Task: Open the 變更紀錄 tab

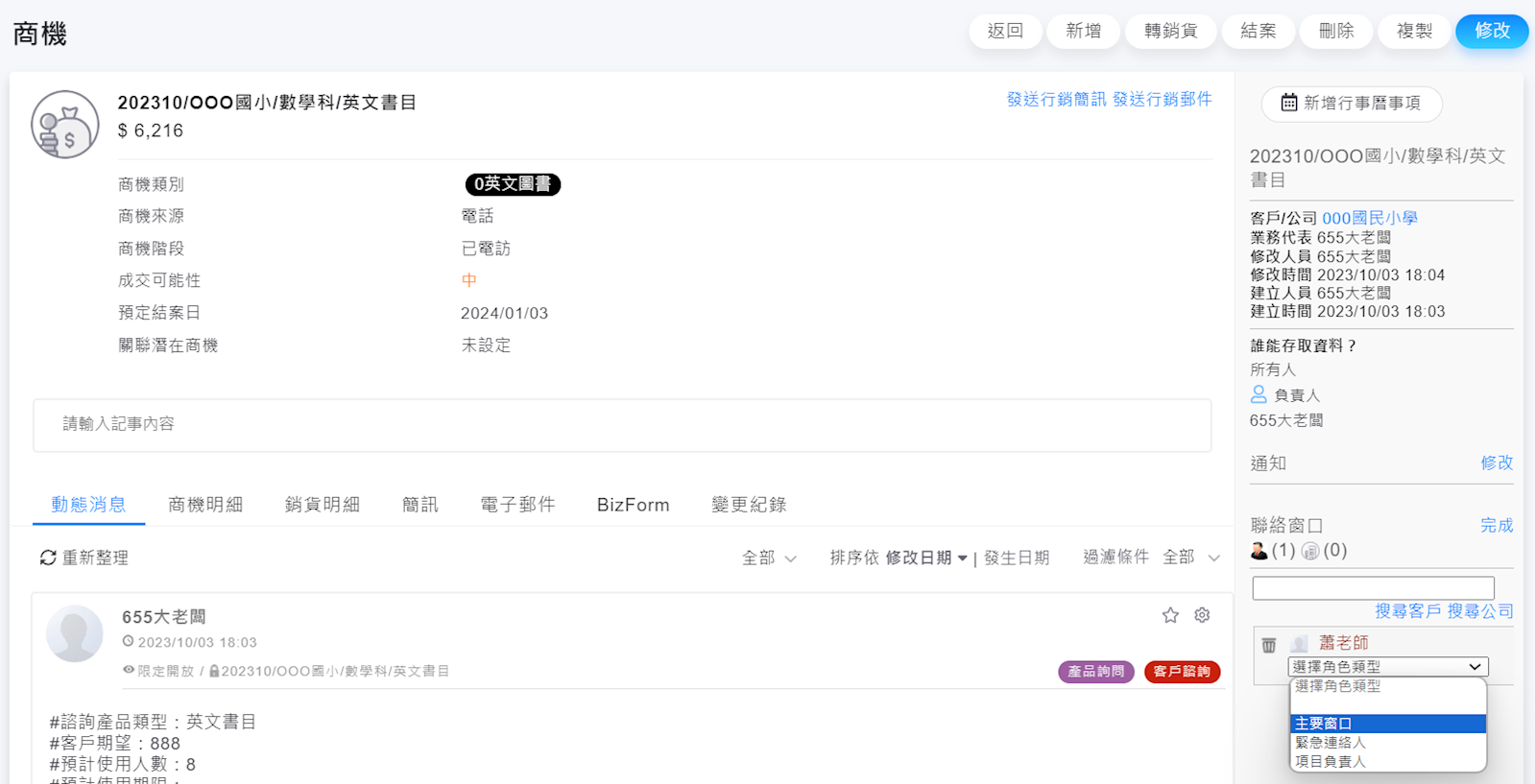Action: tap(748, 505)
